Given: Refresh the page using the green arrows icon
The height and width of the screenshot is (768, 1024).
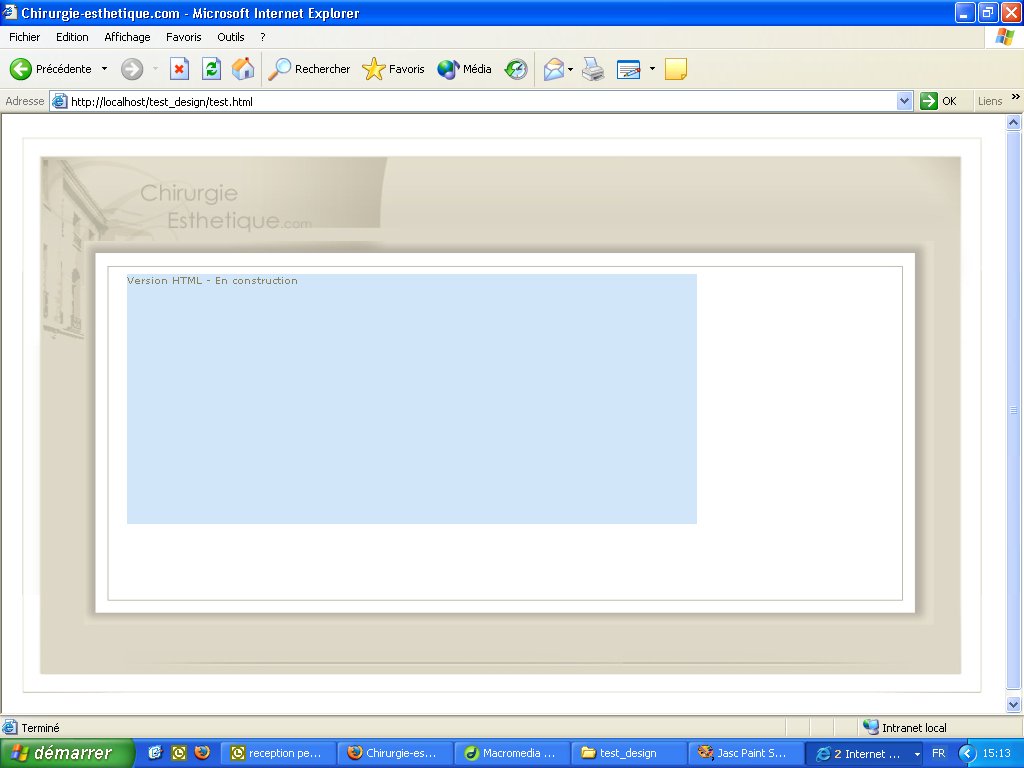Looking at the screenshot, I should [211, 69].
